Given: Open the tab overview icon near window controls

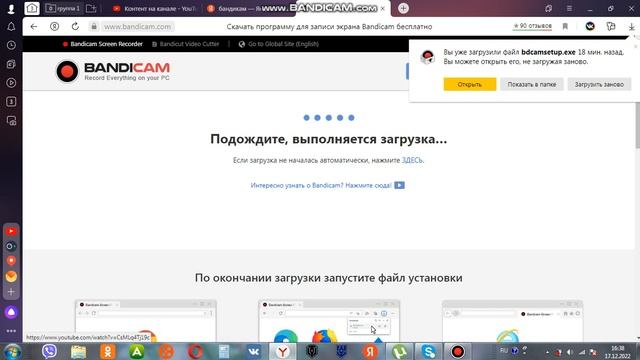Looking at the screenshot, I should [548, 8].
